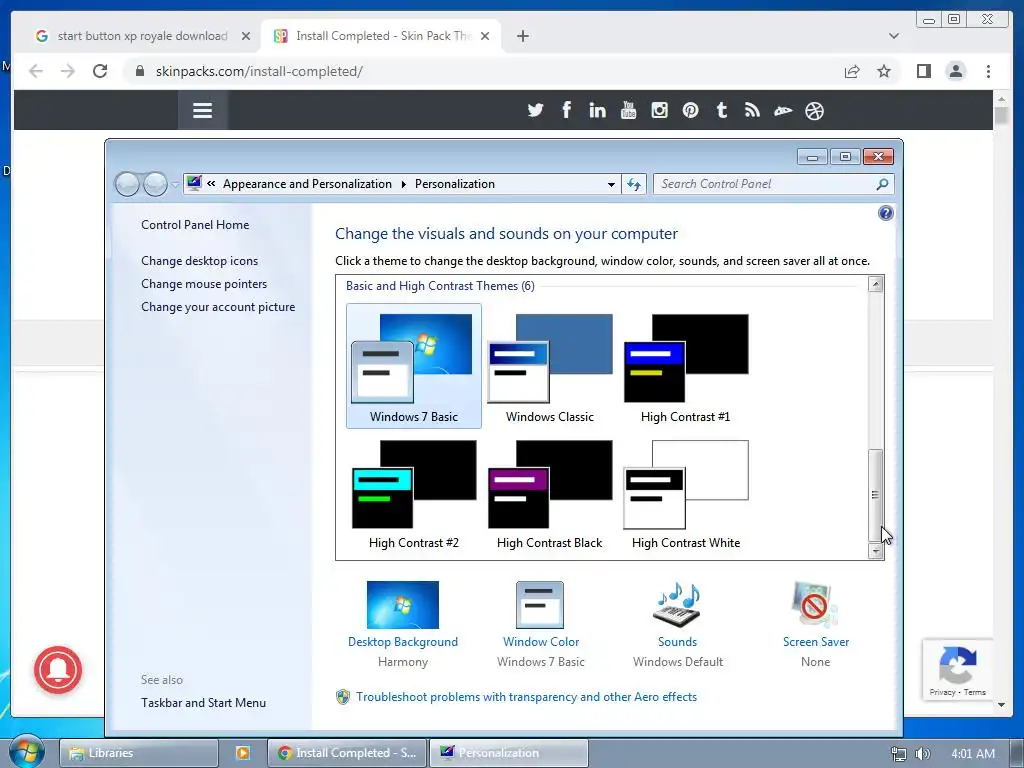Choose the High Contrast White theme
Viewport: 1024px width, 768px height.
pos(686,494)
